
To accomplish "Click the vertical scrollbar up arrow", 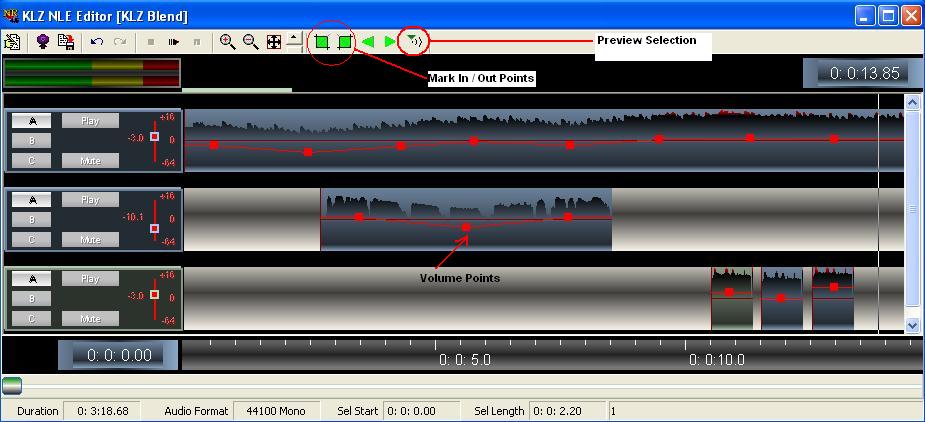I will coord(912,103).
